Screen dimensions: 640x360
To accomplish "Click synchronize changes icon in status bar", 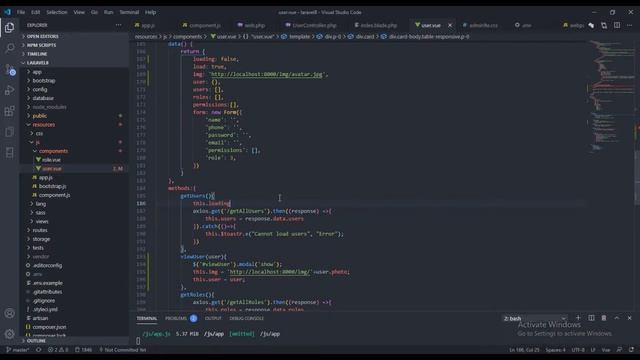I will 39,350.
